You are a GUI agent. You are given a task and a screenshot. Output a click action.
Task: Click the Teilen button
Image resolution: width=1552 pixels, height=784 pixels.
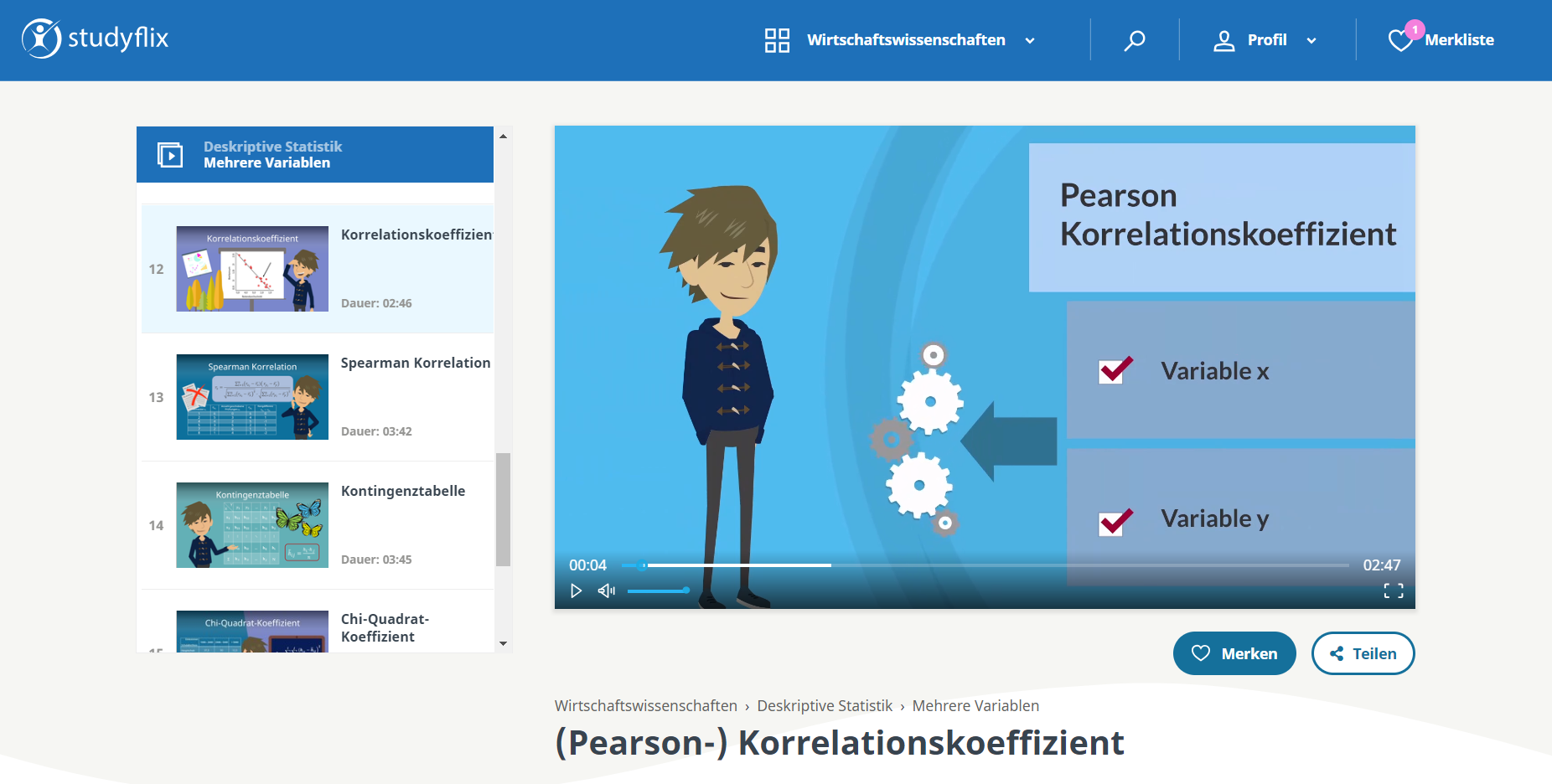pos(1363,653)
